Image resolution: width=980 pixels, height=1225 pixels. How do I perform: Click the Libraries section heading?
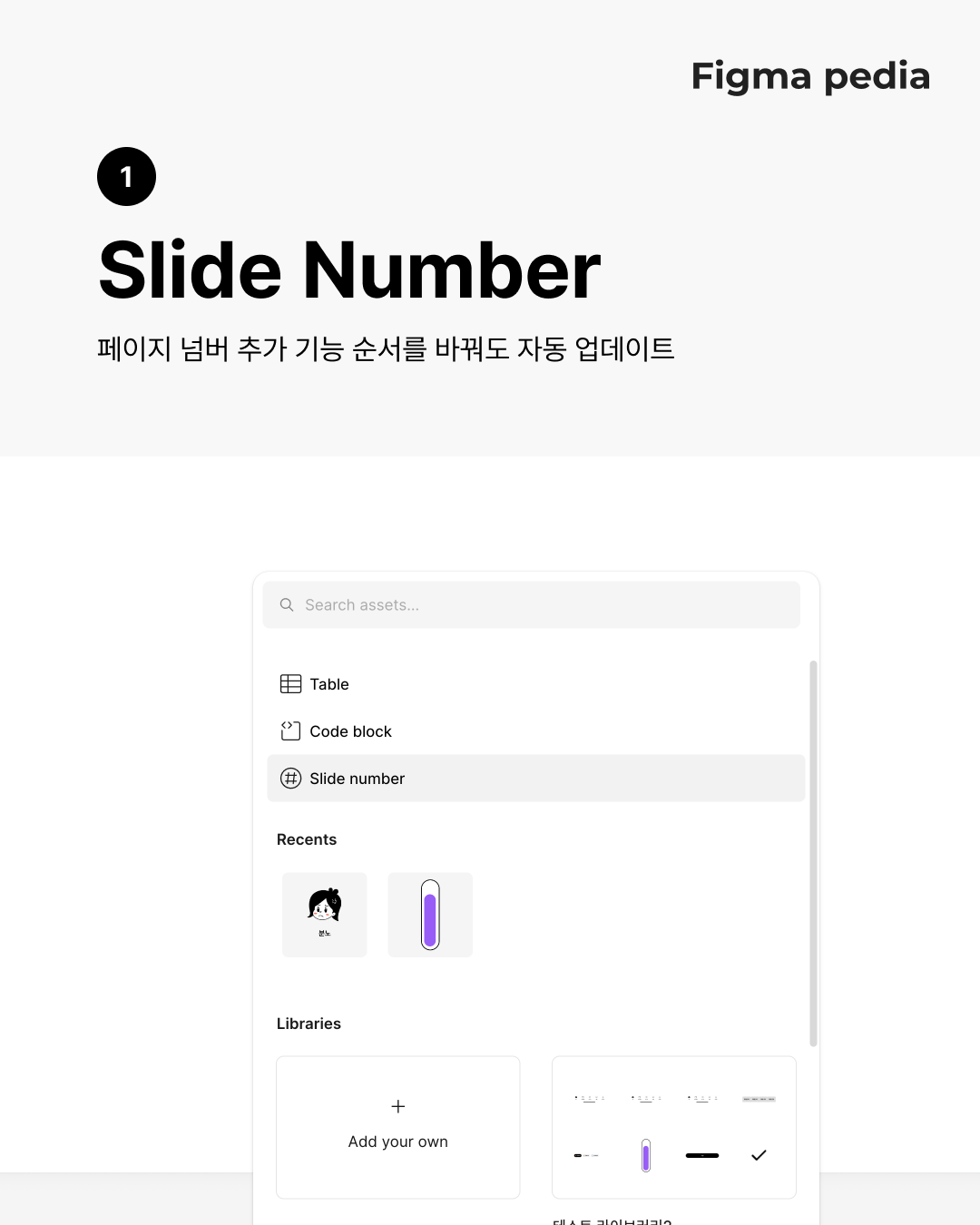click(x=309, y=1024)
